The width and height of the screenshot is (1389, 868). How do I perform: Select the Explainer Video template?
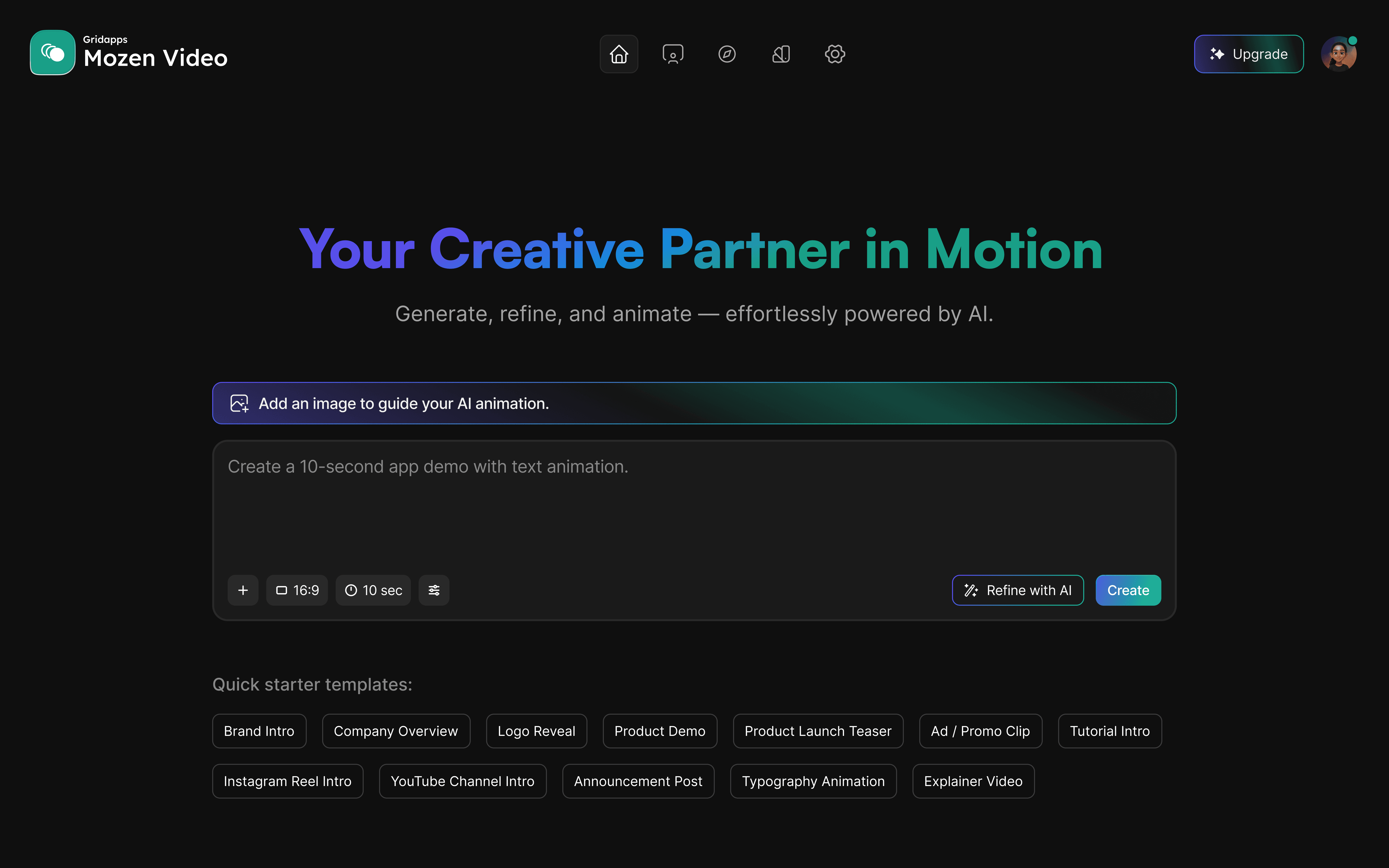pyautogui.click(x=974, y=781)
